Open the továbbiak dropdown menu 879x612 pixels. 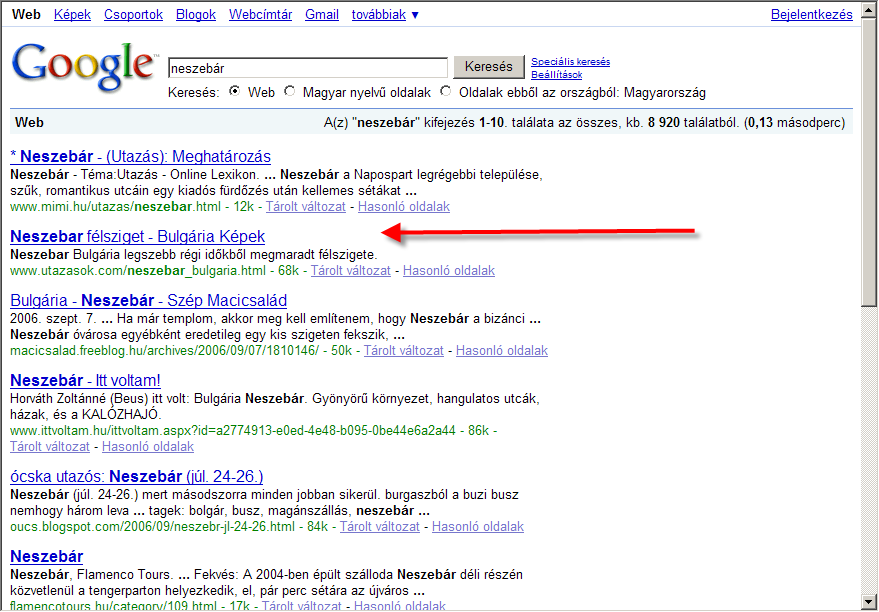coord(385,15)
